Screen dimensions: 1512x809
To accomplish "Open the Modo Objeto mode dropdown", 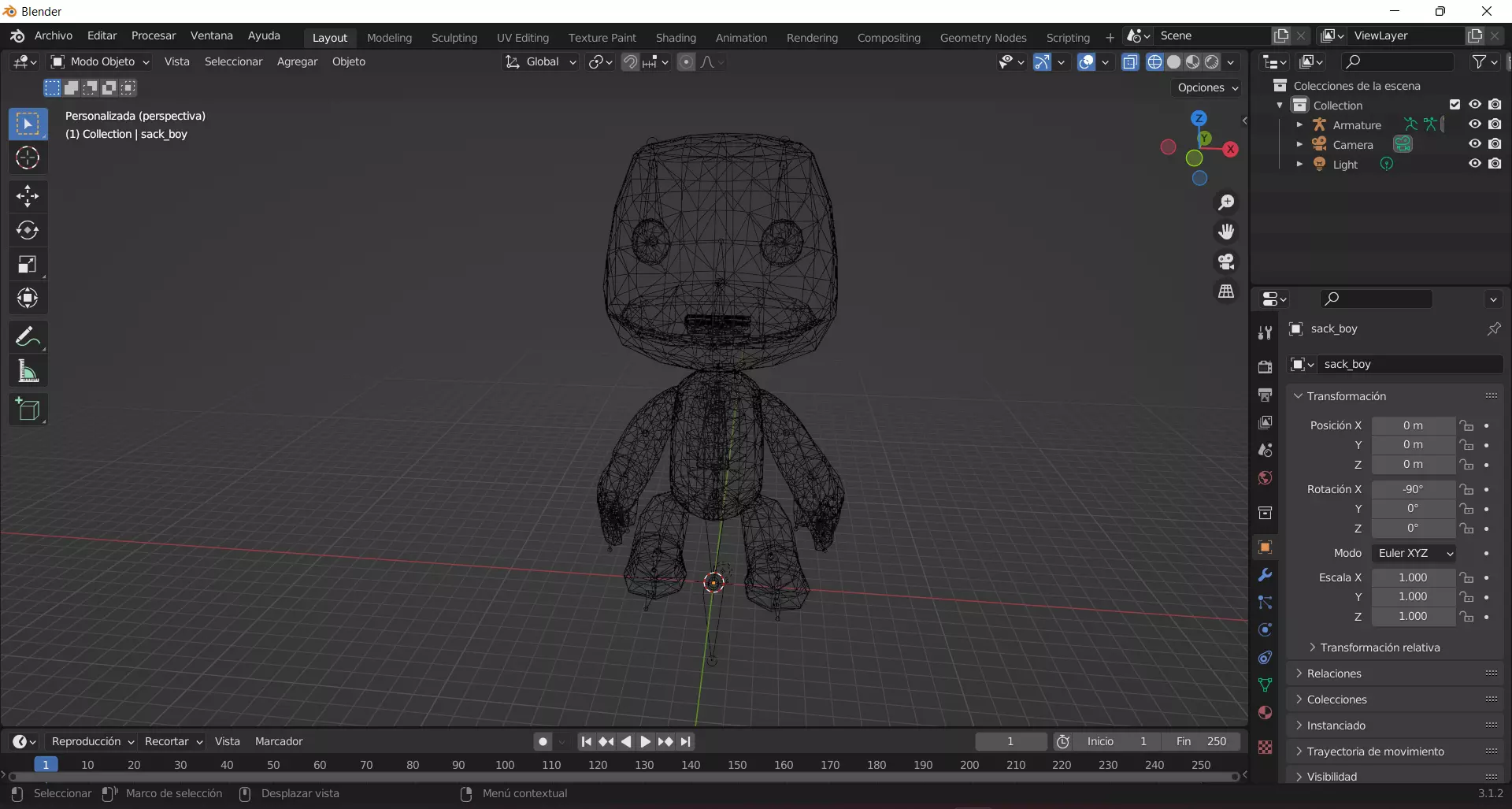I will (100, 61).
